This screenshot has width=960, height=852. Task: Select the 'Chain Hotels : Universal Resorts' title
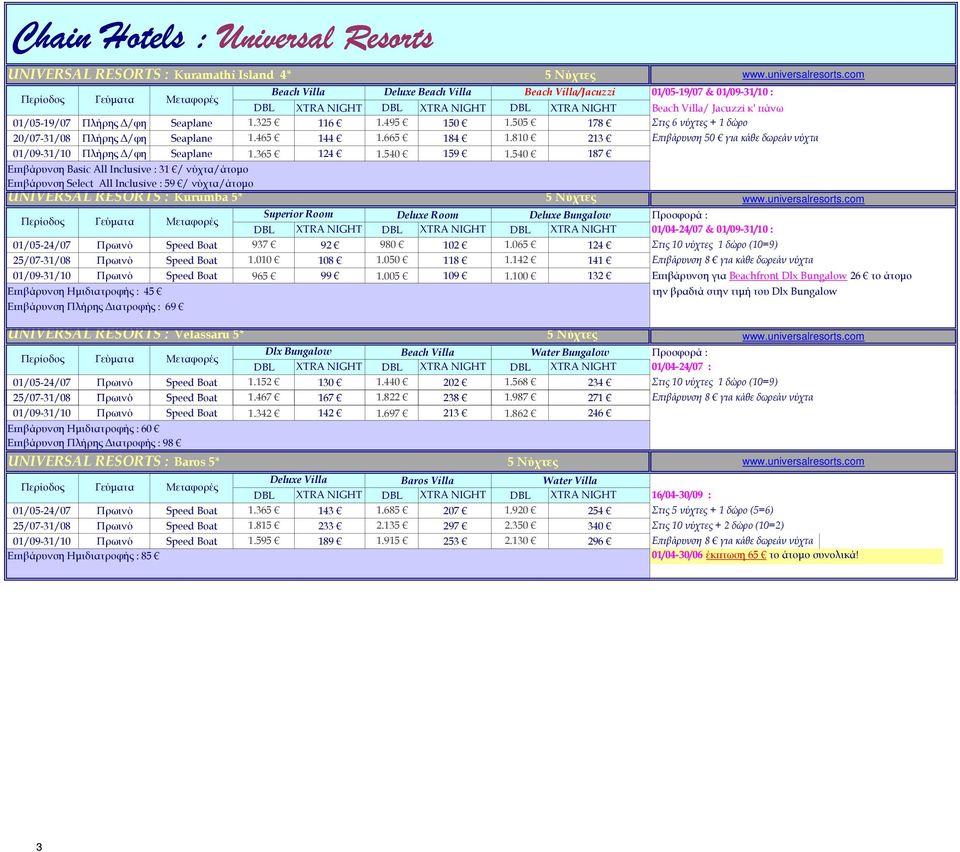(x=223, y=37)
